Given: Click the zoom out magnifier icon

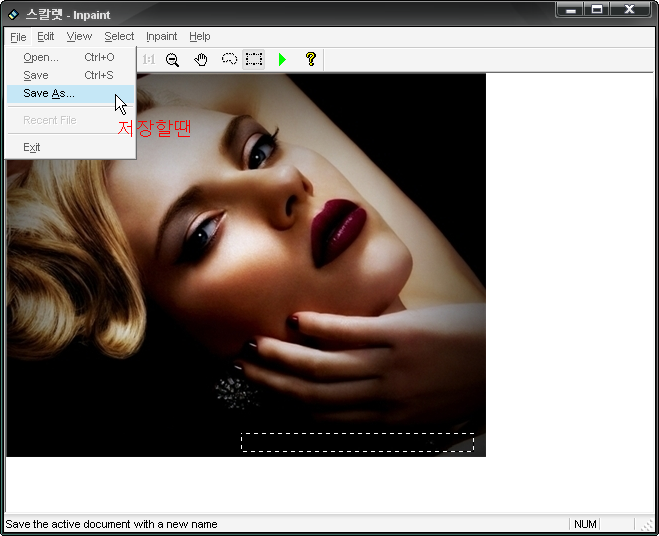Looking at the screenshot, I should coord(172,60).
